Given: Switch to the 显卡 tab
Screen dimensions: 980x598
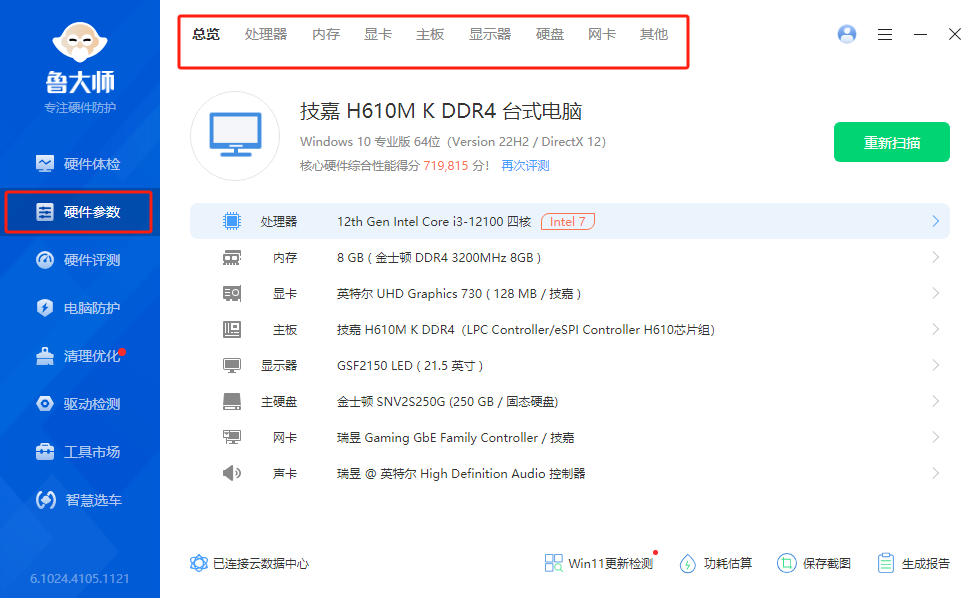Looking at the screenshot, I should click(378, 34).
